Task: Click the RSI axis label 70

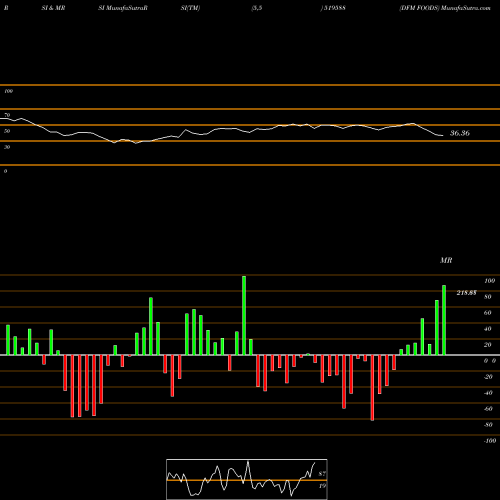Action: 7,115
